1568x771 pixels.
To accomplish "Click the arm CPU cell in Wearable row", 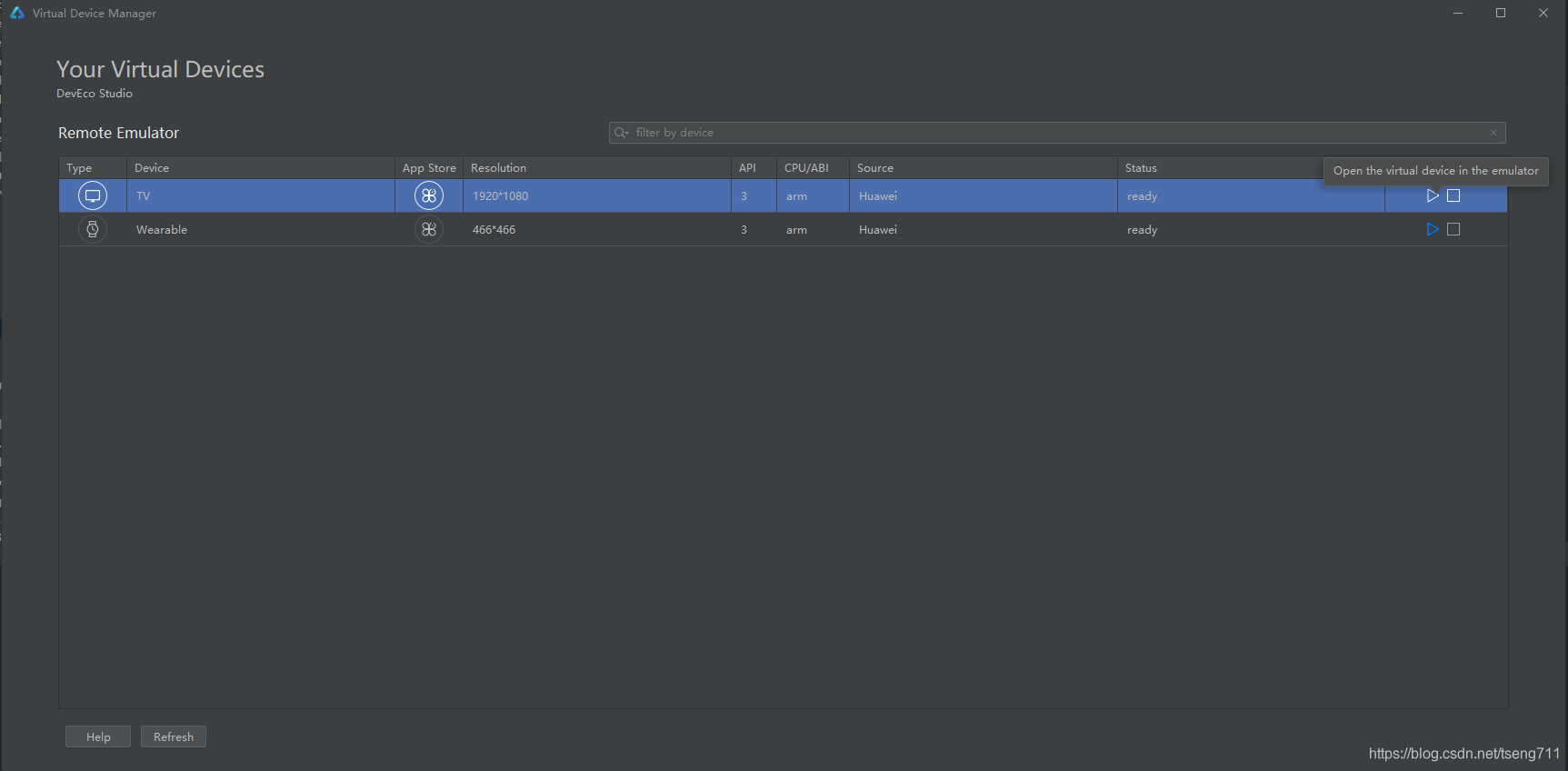I will click(814, 229).
